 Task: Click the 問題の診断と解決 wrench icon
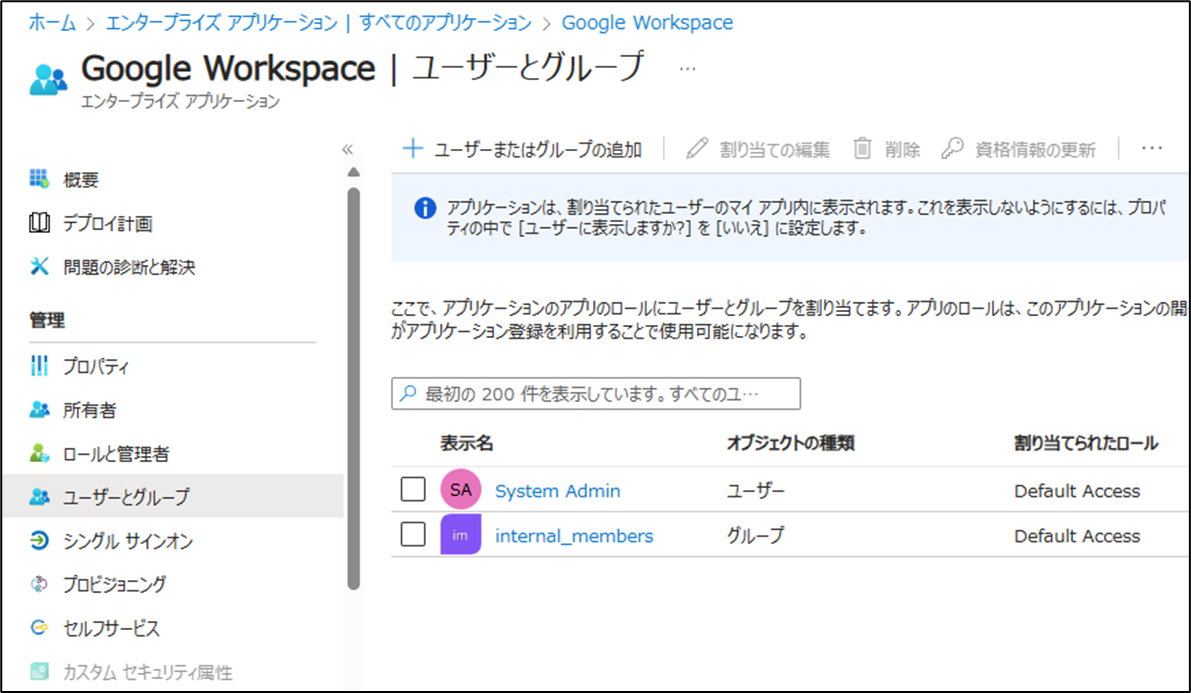coord(39,266)
